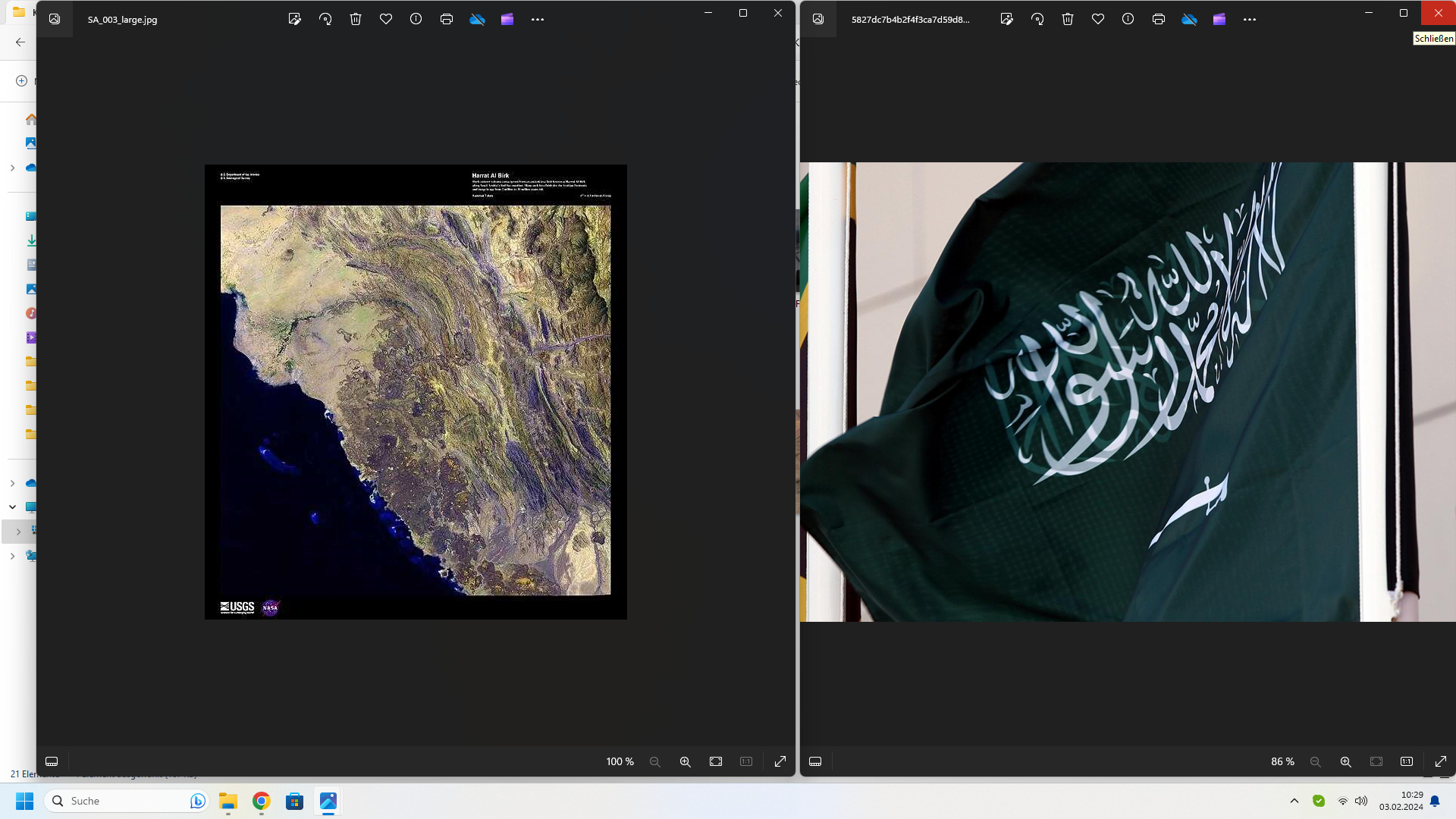Viewport: 1456px width, 819px height.
Task: Click New button in File Explorer
Action: [23, 80]
